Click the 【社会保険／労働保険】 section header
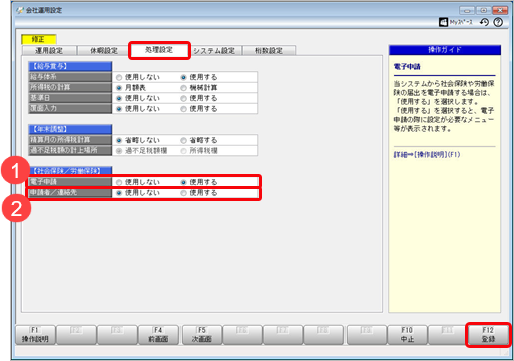This screenshot has width=514, height=361. tap(70, 171)
